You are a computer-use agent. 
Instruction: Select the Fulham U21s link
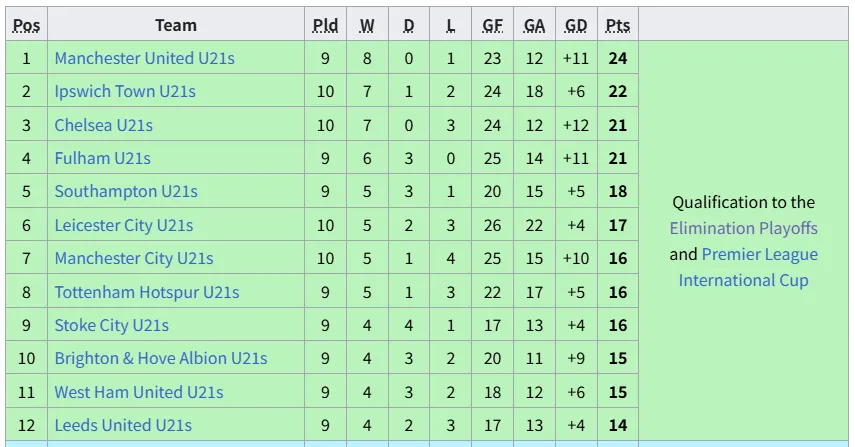tap(102, 158)
